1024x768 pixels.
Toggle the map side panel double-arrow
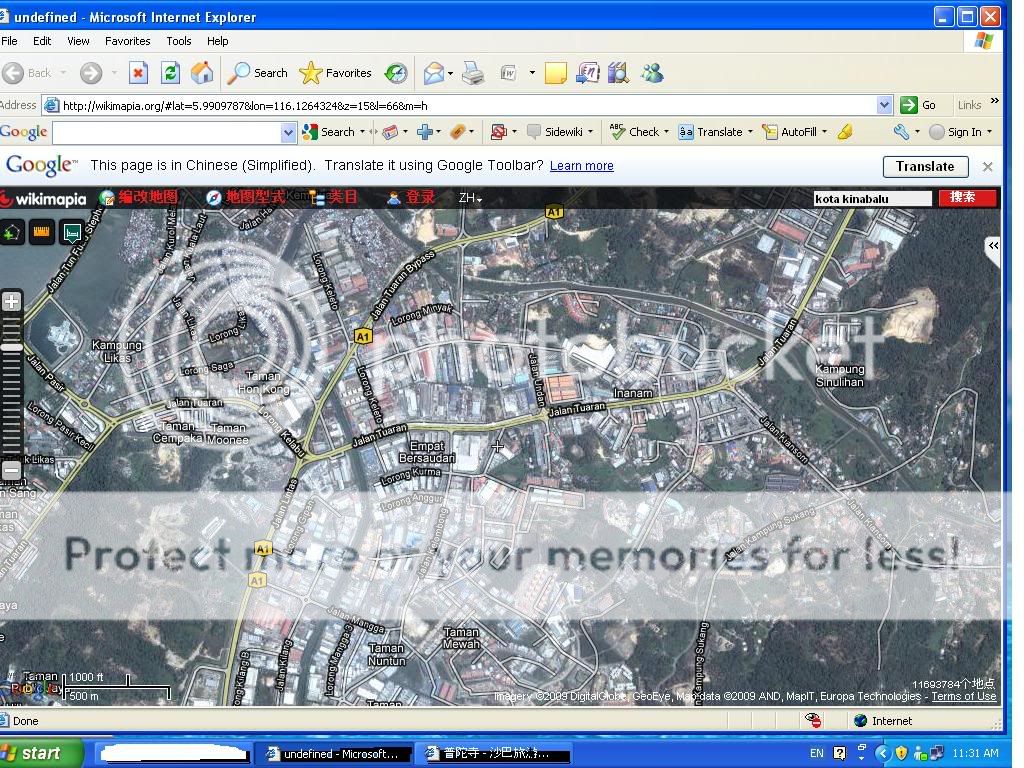click(992, 246)
